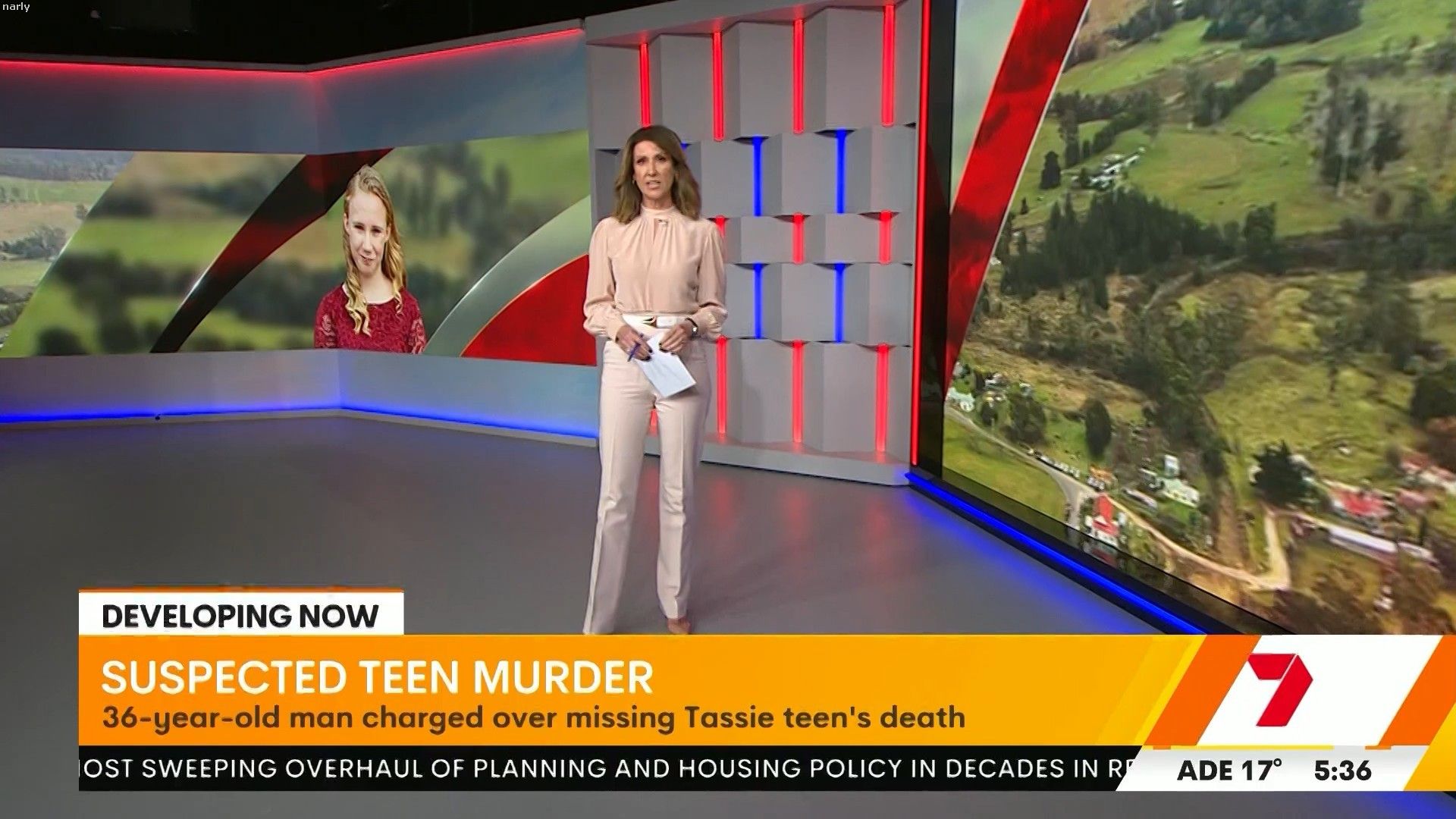Viewport: 1456px width, 819px height.
Task: Click the 36-year-old man charged subheadline
Action: (x=533, y=717)
